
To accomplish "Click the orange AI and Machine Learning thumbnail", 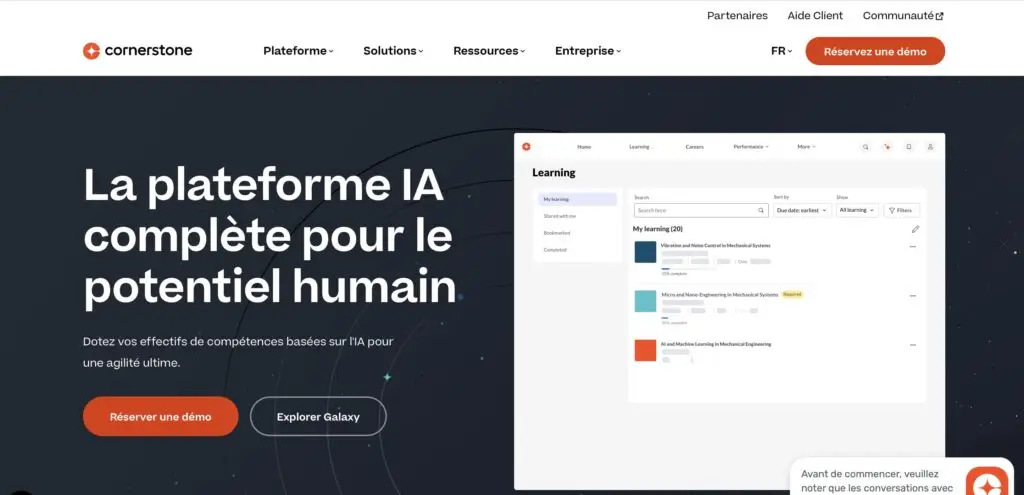I will (645, 350).
